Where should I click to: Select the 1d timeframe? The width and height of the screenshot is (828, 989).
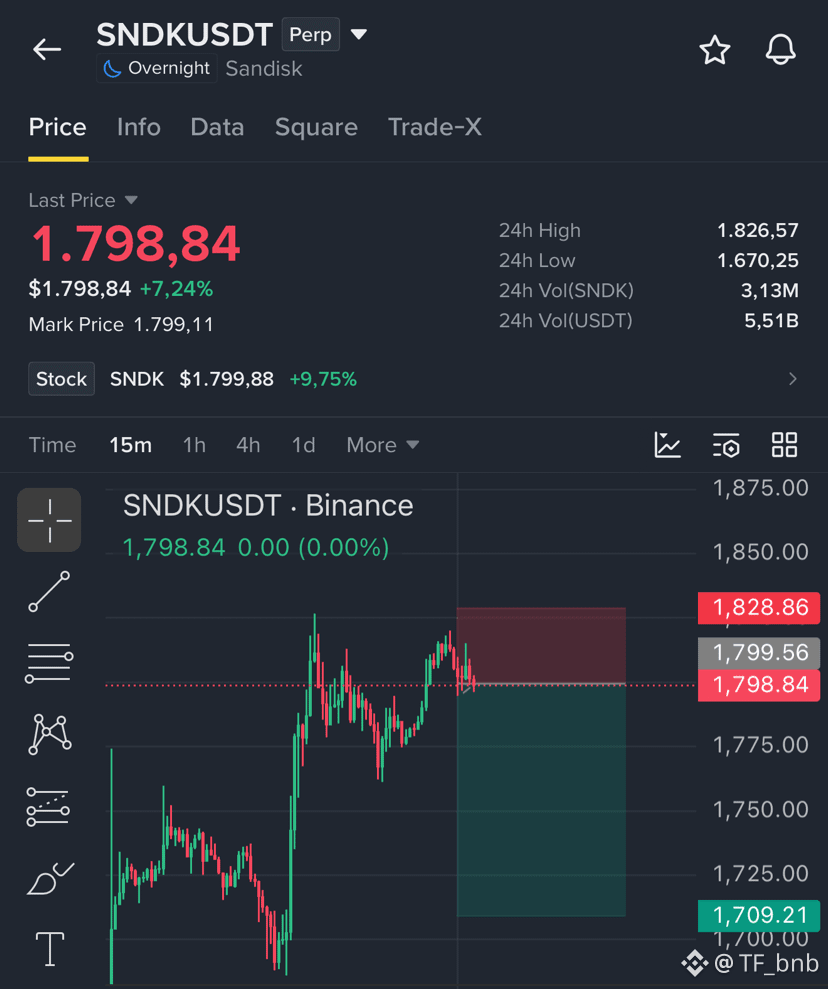click(x=303, y=445)
